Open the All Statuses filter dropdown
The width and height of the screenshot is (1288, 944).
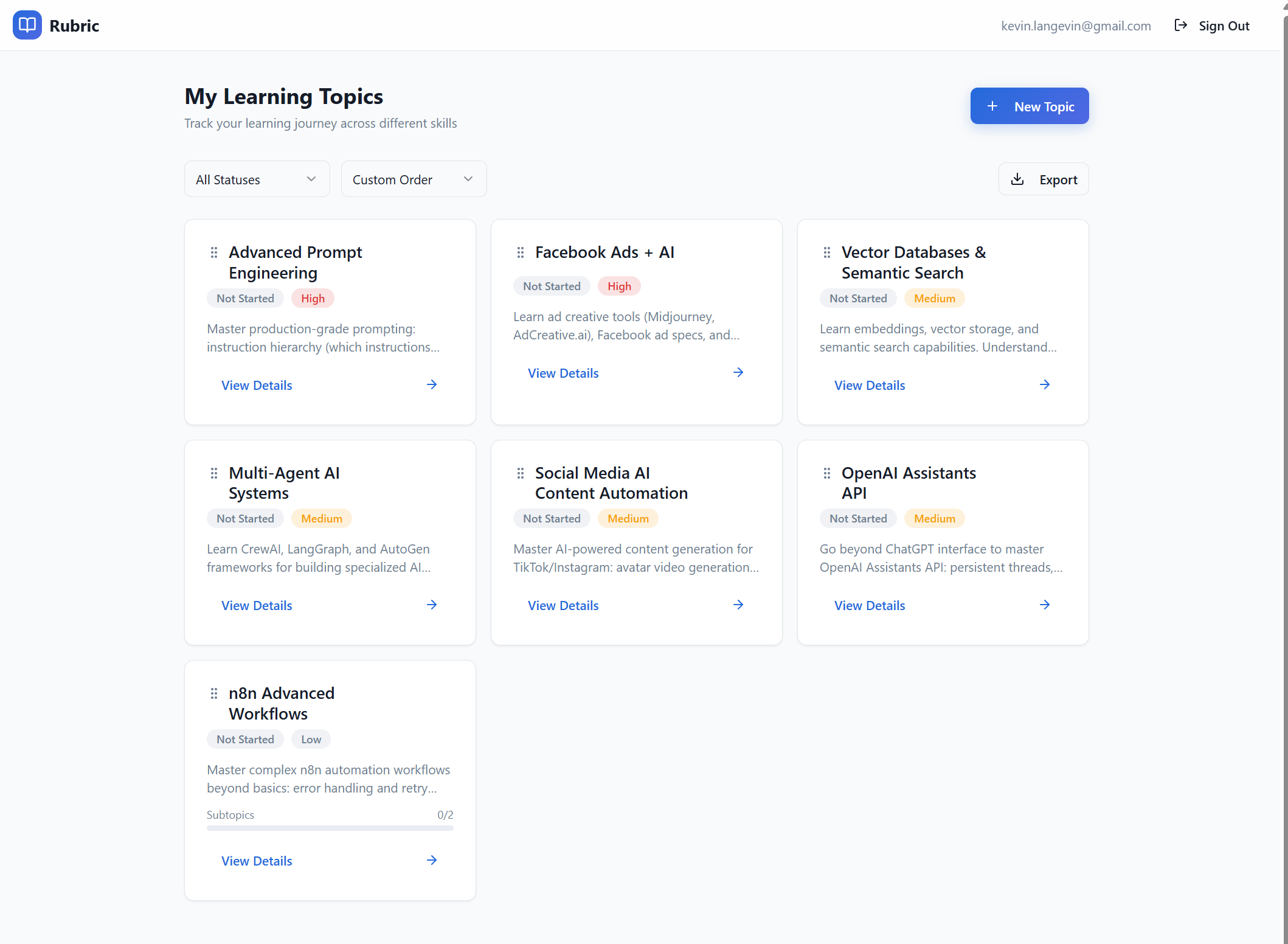click(256, 179)
